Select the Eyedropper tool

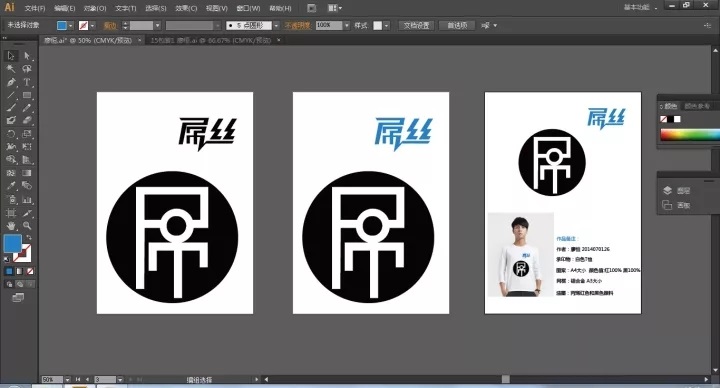(11, 186)
